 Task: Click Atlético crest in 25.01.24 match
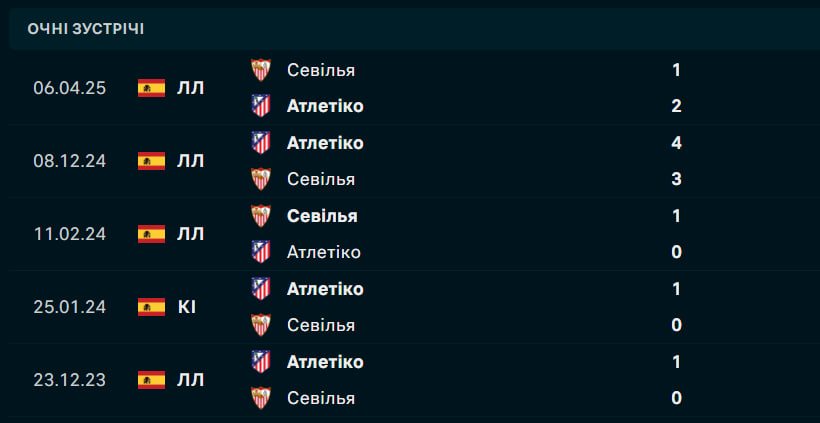260,289
